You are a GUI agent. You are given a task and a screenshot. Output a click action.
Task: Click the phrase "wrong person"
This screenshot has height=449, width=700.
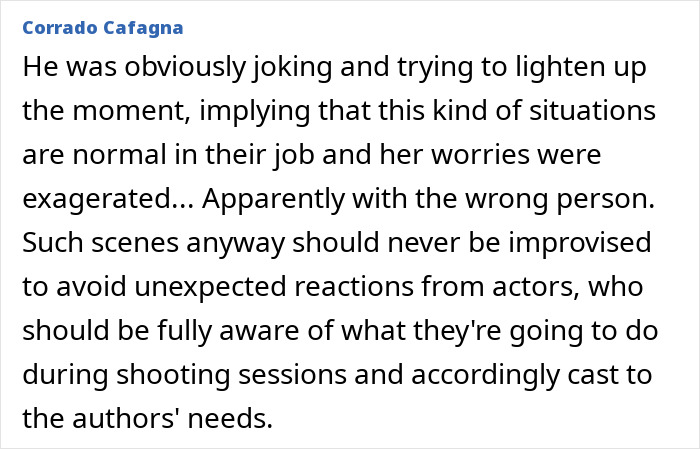pos(560,199)
